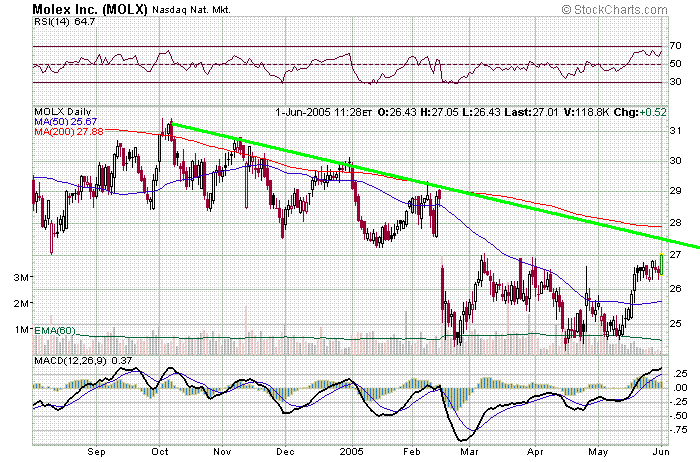Click the 'MACD(12,26,9) 0.37' label
700x462 pixels.
(x=83, y=361)
